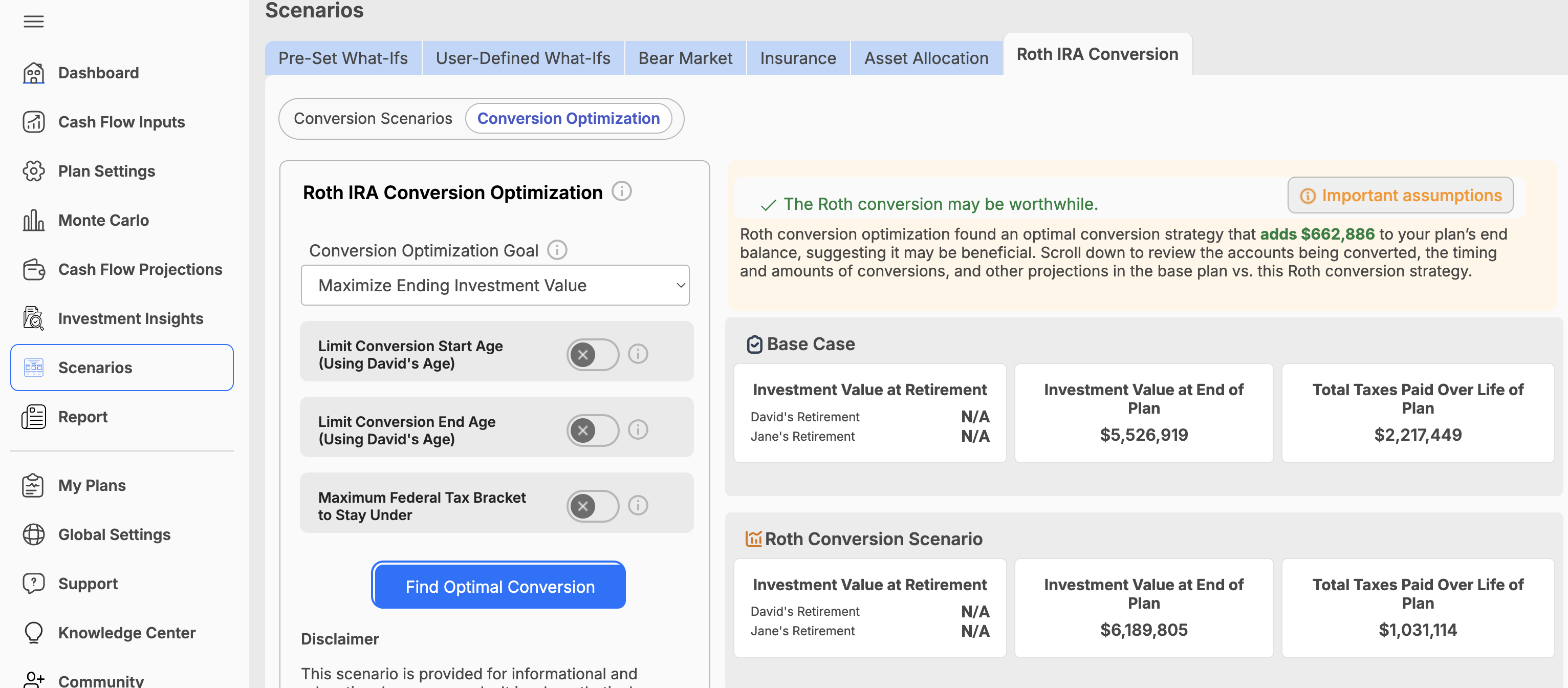Click the Disclaimer heading

(340, 639)
